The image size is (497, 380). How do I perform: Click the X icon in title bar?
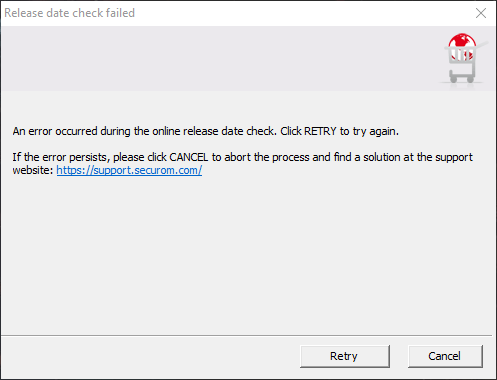(x=481, y=13)
